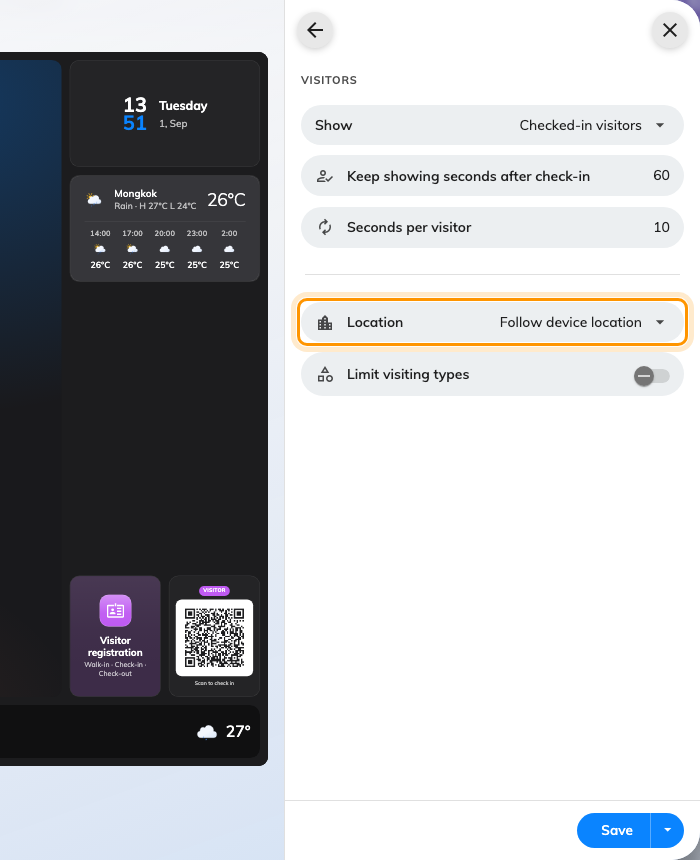Click the partly cloudy icon beside Mongkok
Image resolution: width=700 pixels, height=860 pixels.
coord(94,199)
